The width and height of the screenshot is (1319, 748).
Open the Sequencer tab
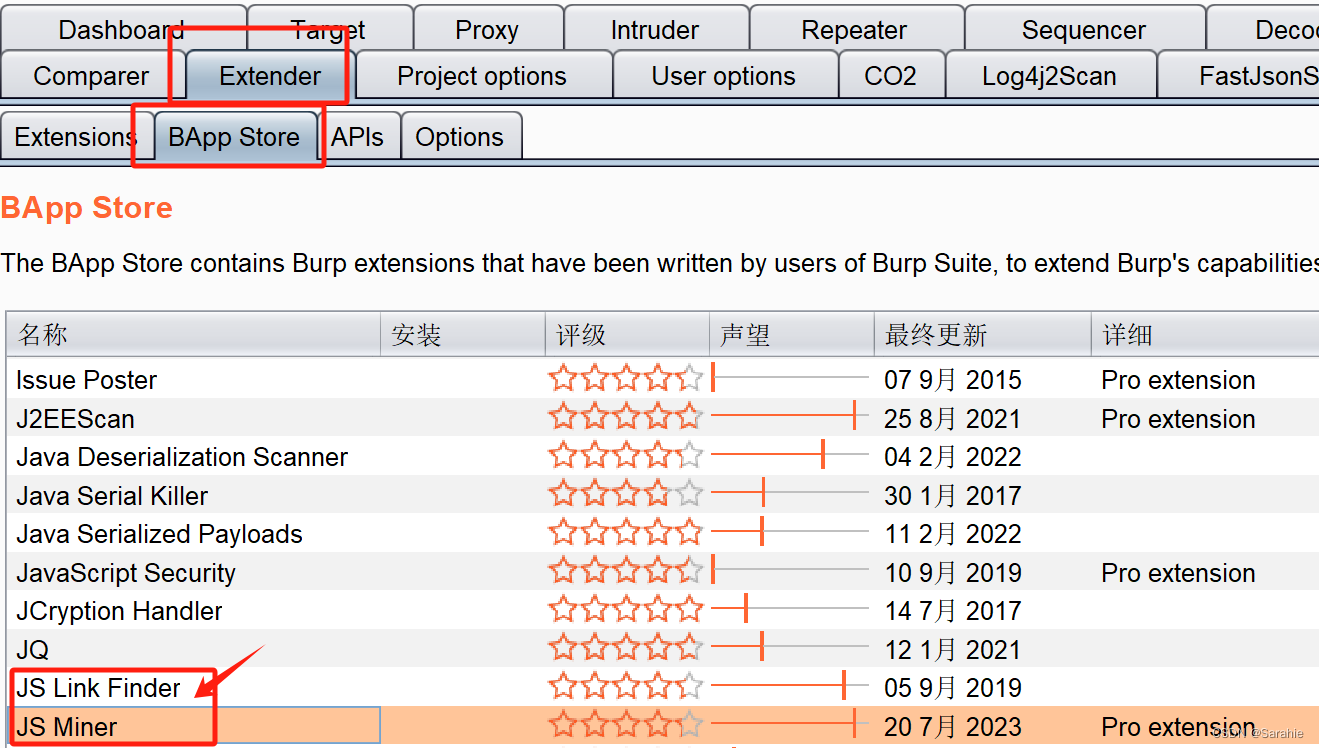click(x=1084, y=29)
